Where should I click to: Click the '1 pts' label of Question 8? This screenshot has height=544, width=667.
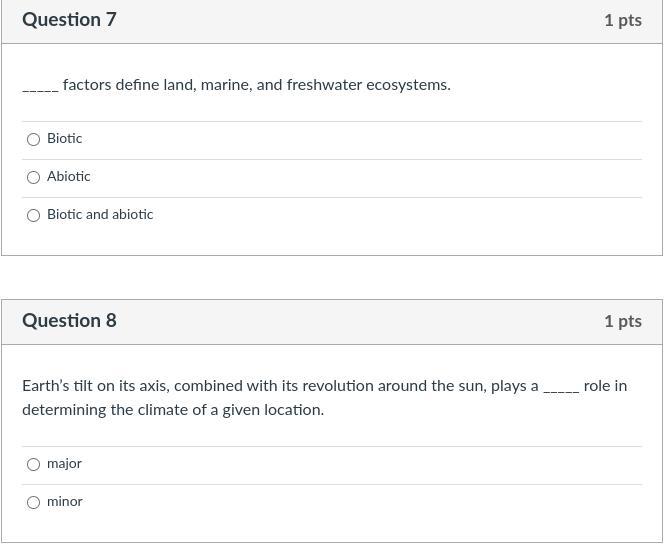tap(623, 321)
